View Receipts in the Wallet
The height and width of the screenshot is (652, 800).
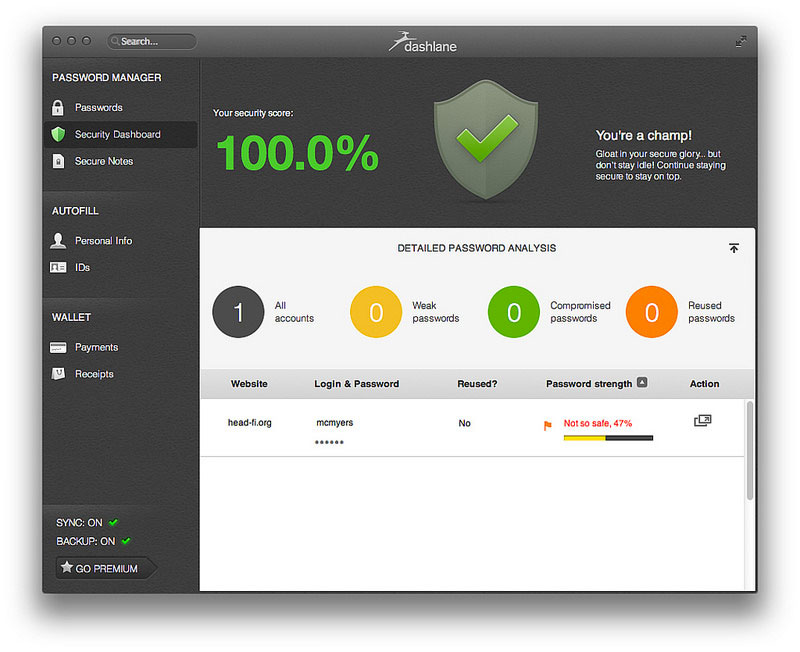120,374
